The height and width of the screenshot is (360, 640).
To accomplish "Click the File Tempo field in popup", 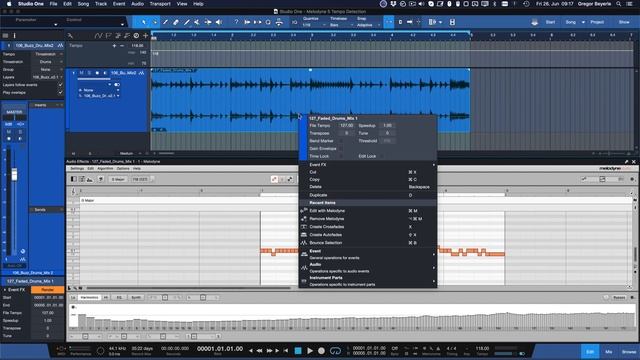I will click(346, 125).
